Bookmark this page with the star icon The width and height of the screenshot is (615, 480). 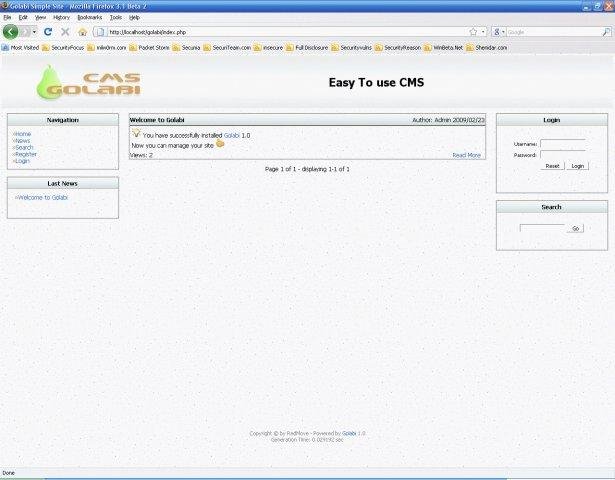(473, 32)
